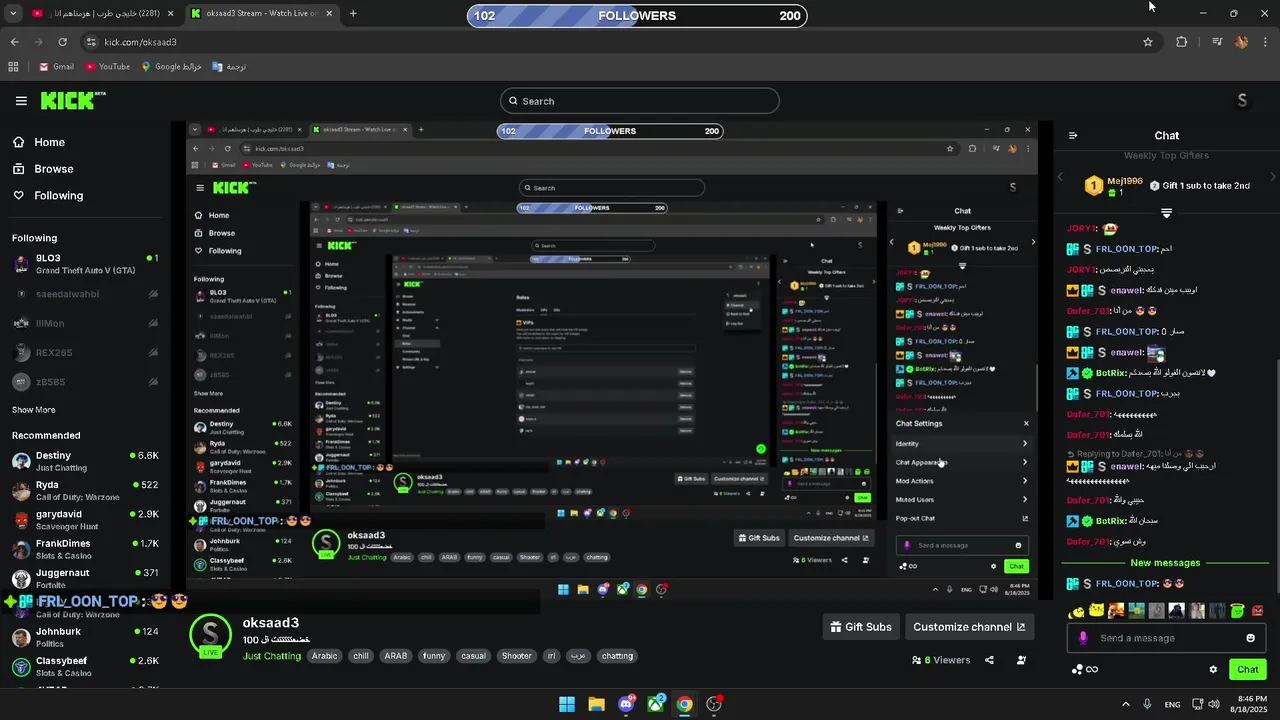Switch to the YouTube browser tab
Image resolution: width=1280 pixels, height=720 pixels.
100,13
